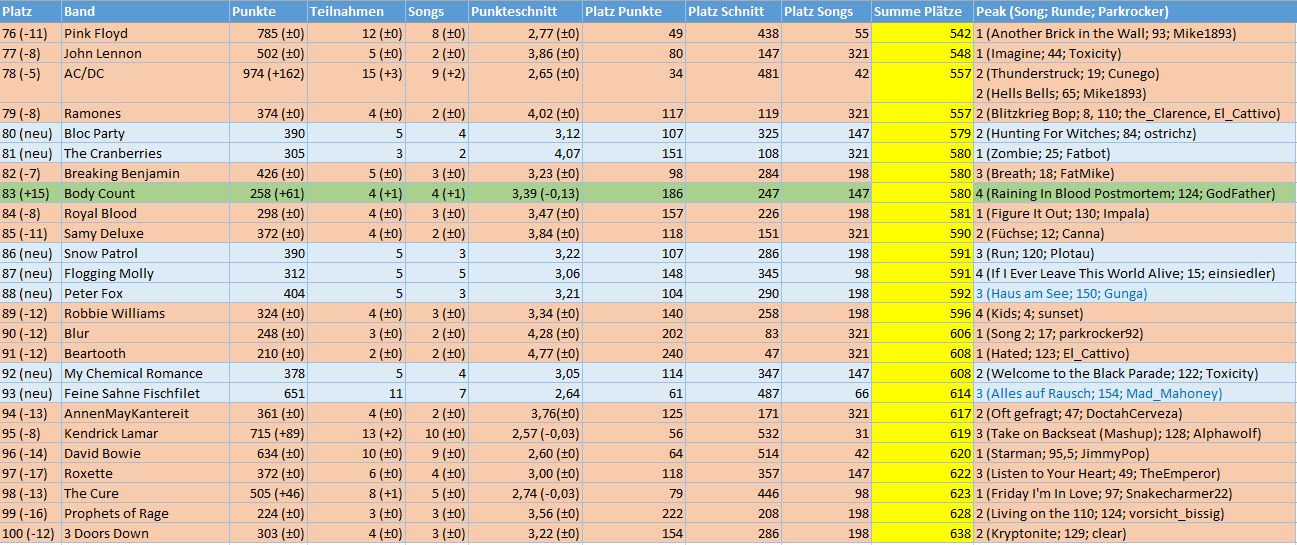The image size is (1297, 545).
Task: Select the 'Bloc Party' band cell
Action: click(144, 133)
